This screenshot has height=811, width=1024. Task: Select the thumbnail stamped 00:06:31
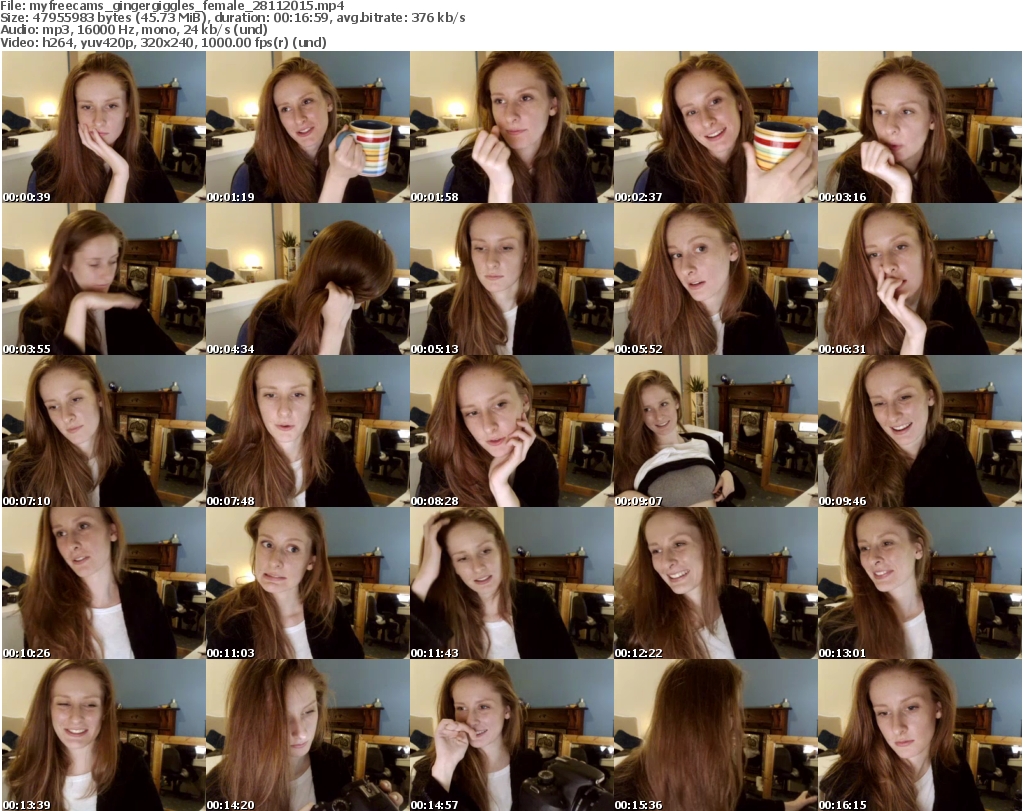(x=920, y=279)
